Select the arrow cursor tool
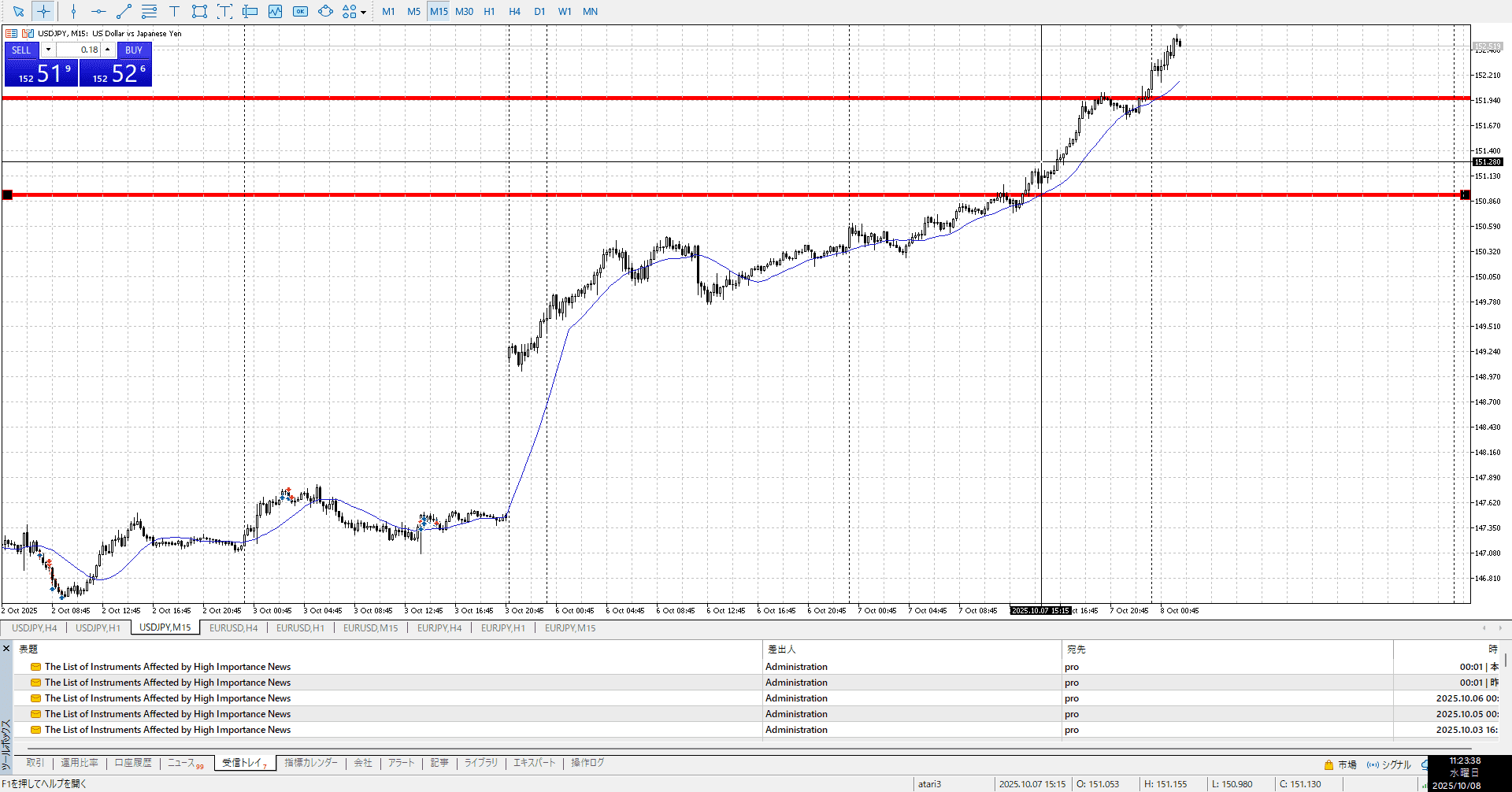 [x=18, y=12]
